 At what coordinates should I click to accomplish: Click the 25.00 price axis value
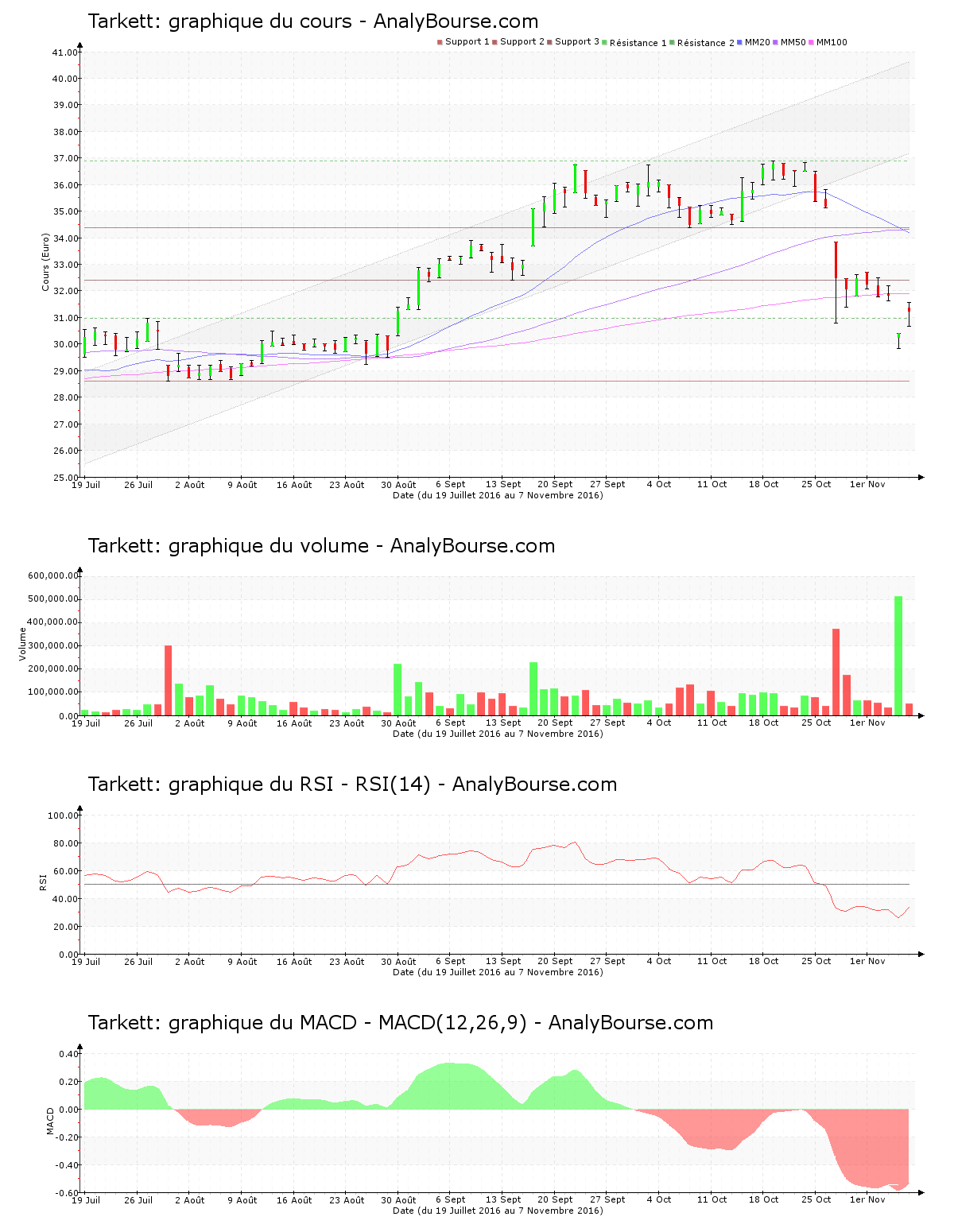[x=65, y=477]
